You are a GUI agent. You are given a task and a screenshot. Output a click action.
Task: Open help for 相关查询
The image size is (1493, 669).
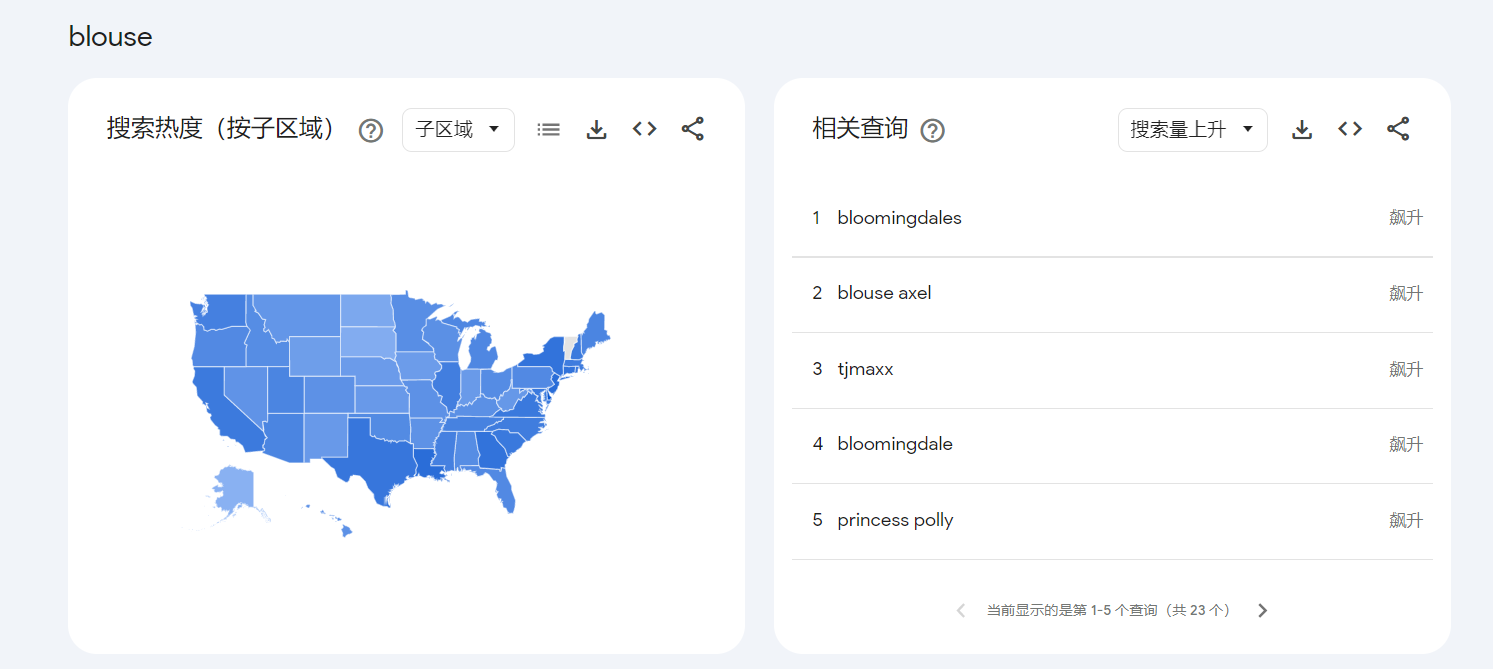[x=932, y=130]
